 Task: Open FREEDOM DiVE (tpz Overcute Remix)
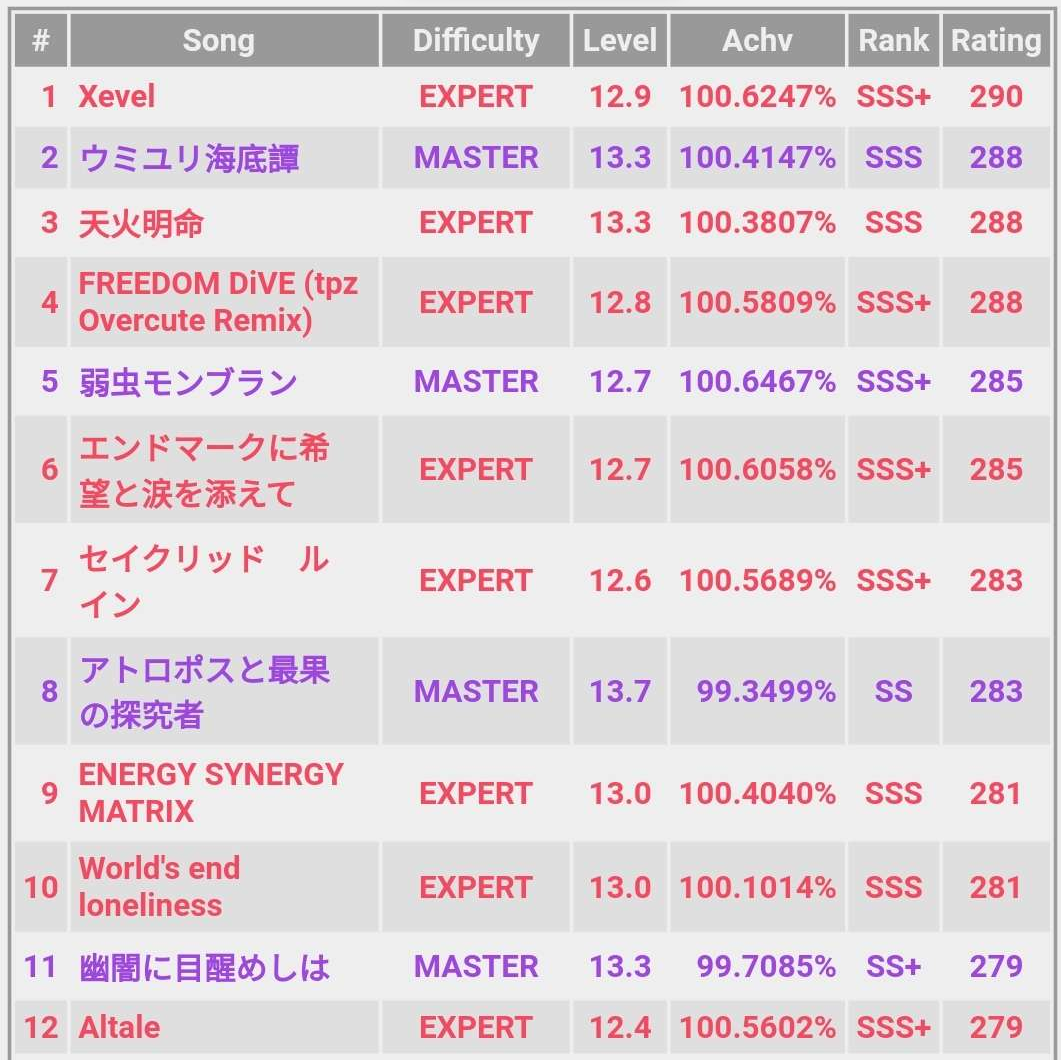(218, 302)
